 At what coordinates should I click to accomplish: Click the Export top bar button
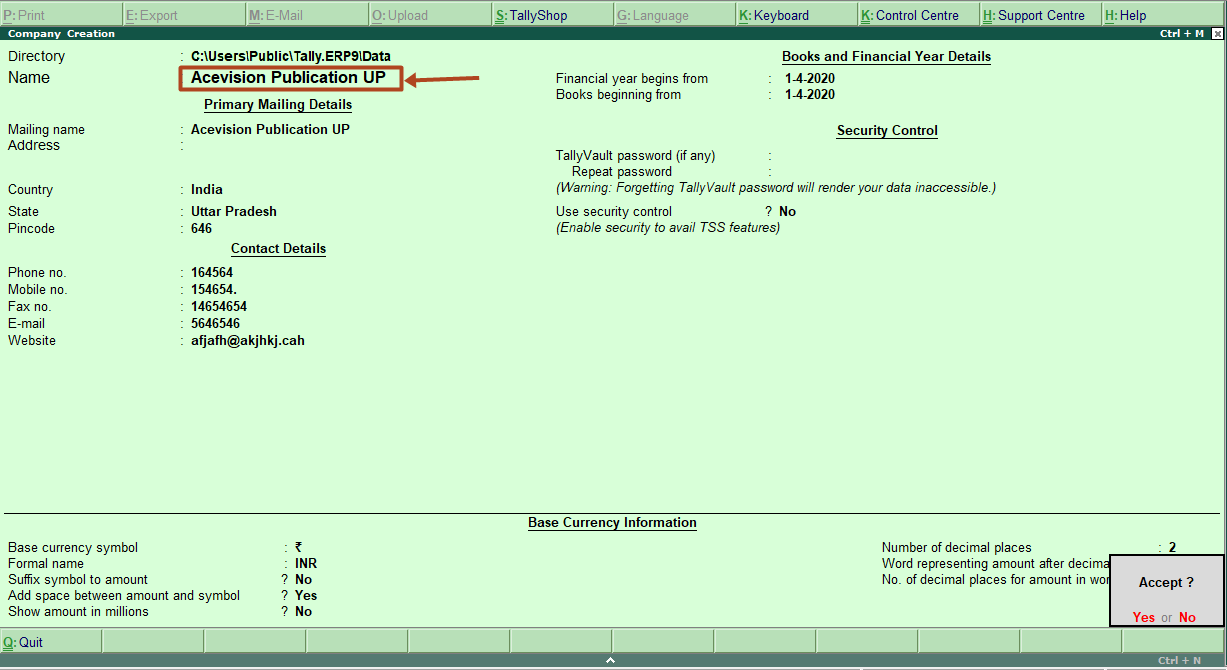(x=184, y=15)
